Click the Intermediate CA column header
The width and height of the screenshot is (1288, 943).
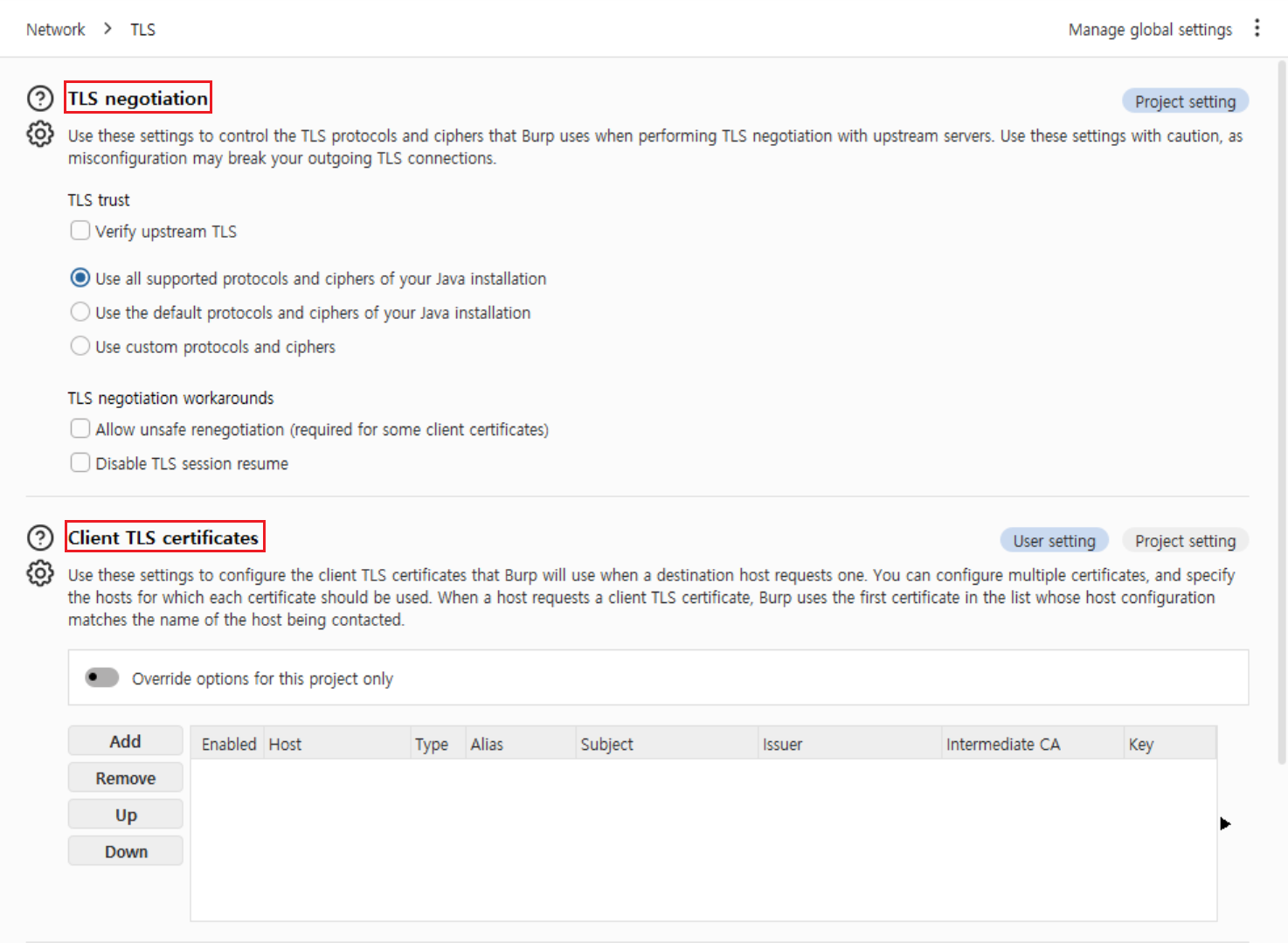pos(1034,744)
